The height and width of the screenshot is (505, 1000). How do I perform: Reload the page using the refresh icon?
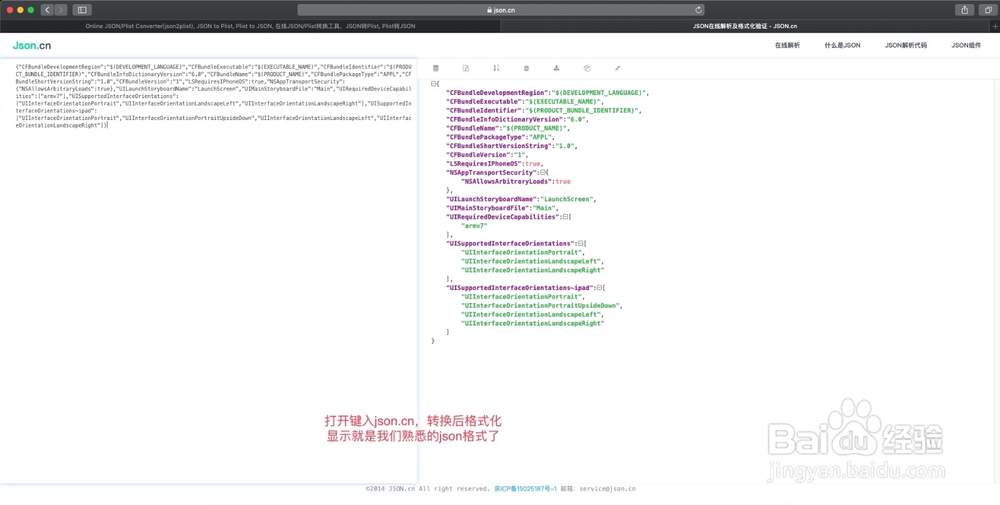(698, 10)
